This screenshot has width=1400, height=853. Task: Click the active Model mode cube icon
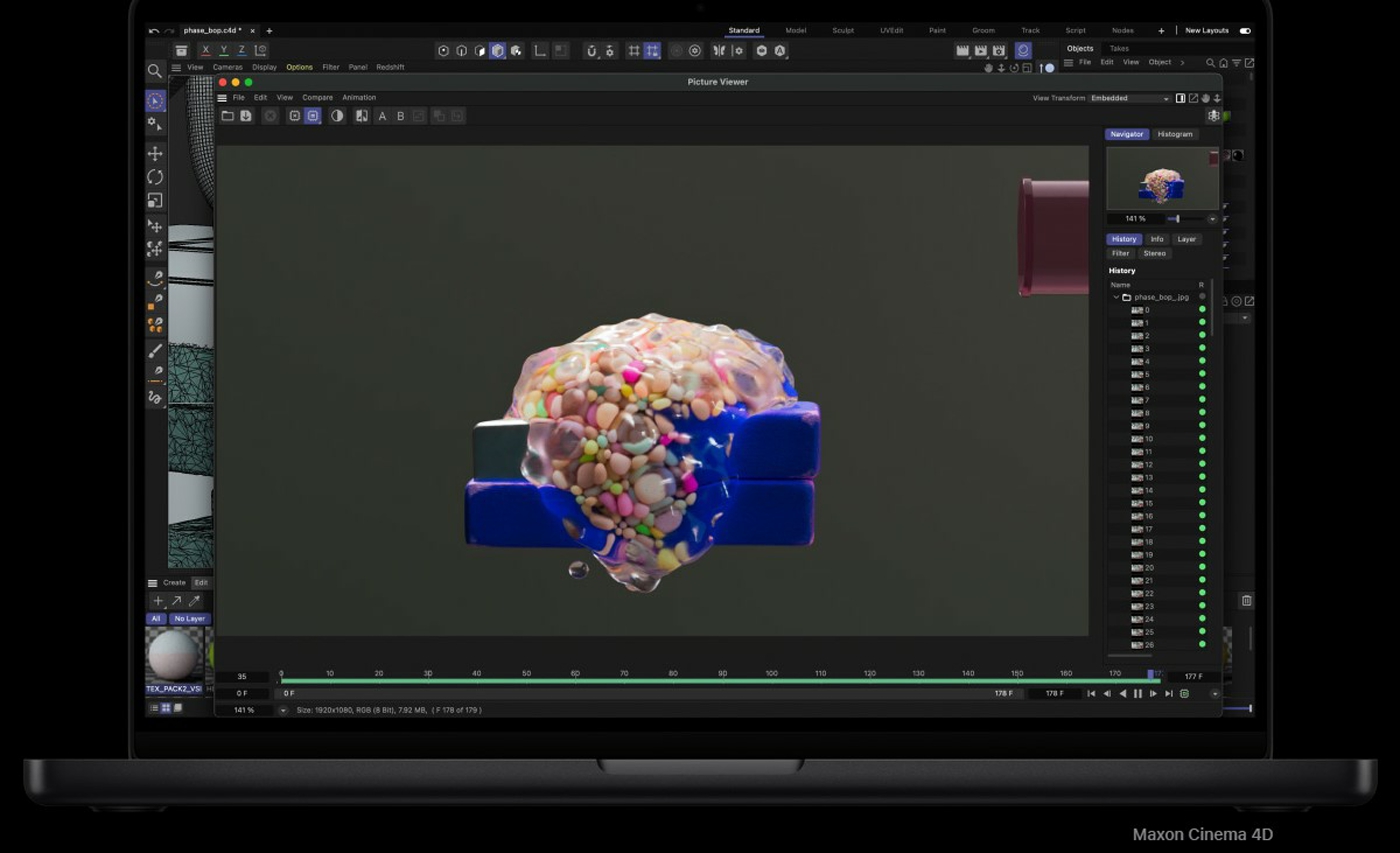point(497,50)
